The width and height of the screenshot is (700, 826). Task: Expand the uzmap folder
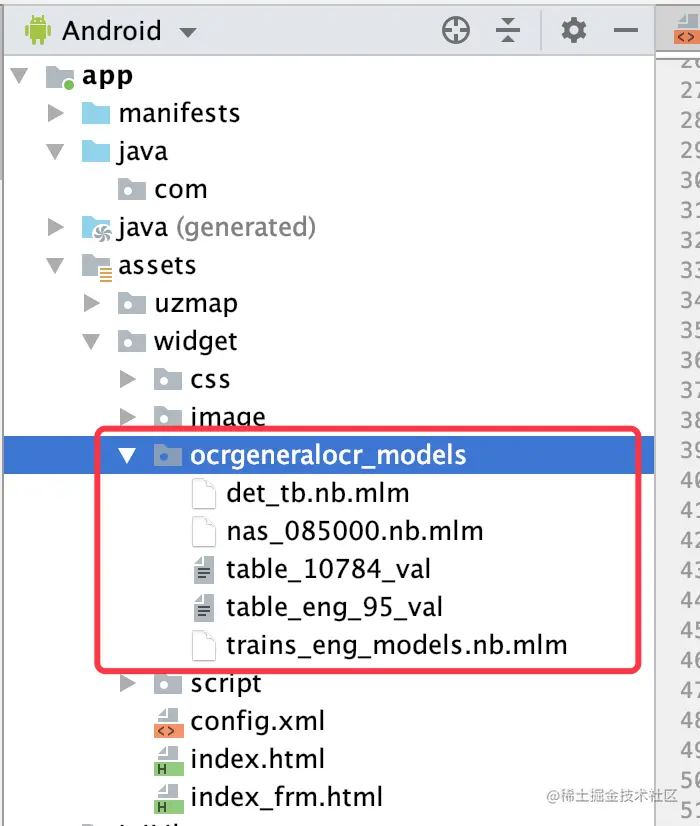pos(92,304)
